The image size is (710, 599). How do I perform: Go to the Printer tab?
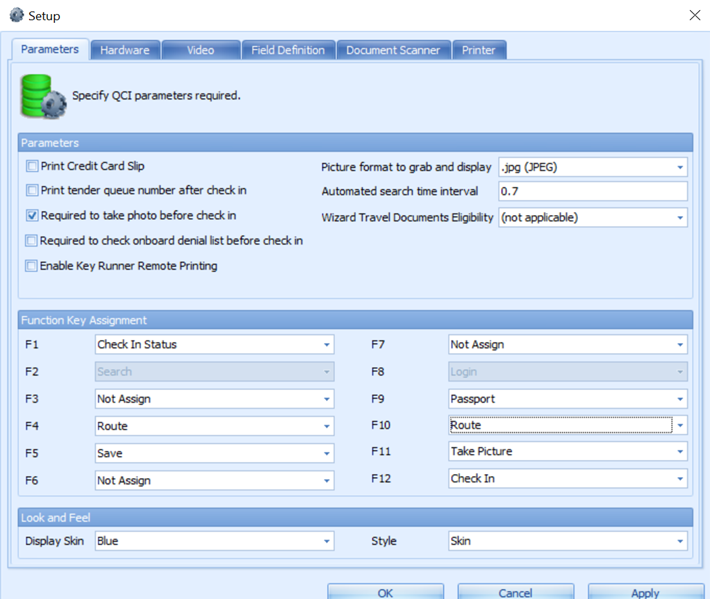click(x=479, y=50)
